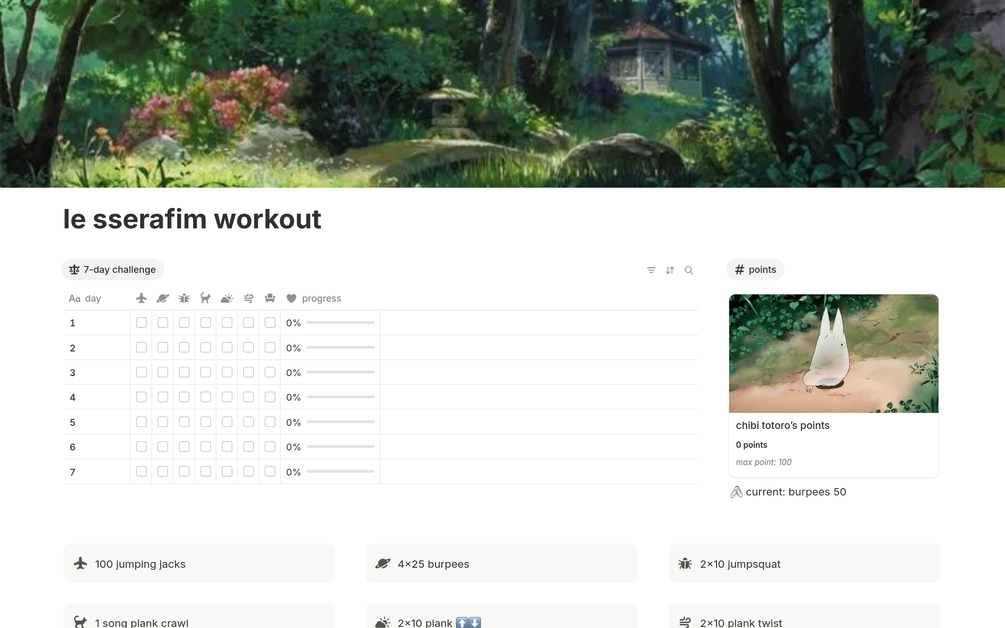The width and height of the screenshot is (1005, 628).
Task: Click the chibi totoro card image
Action: tap(834, 353)
